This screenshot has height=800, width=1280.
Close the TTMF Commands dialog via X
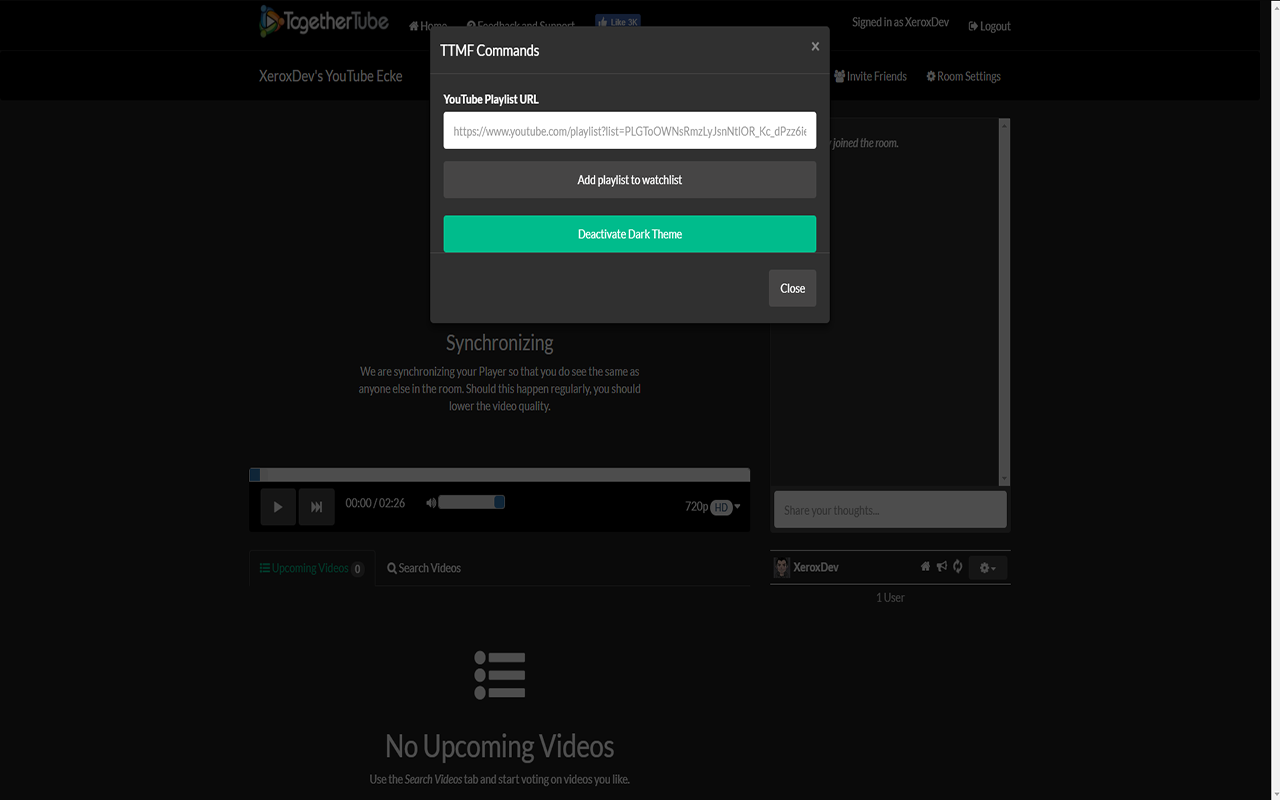[x=815, y=46]
